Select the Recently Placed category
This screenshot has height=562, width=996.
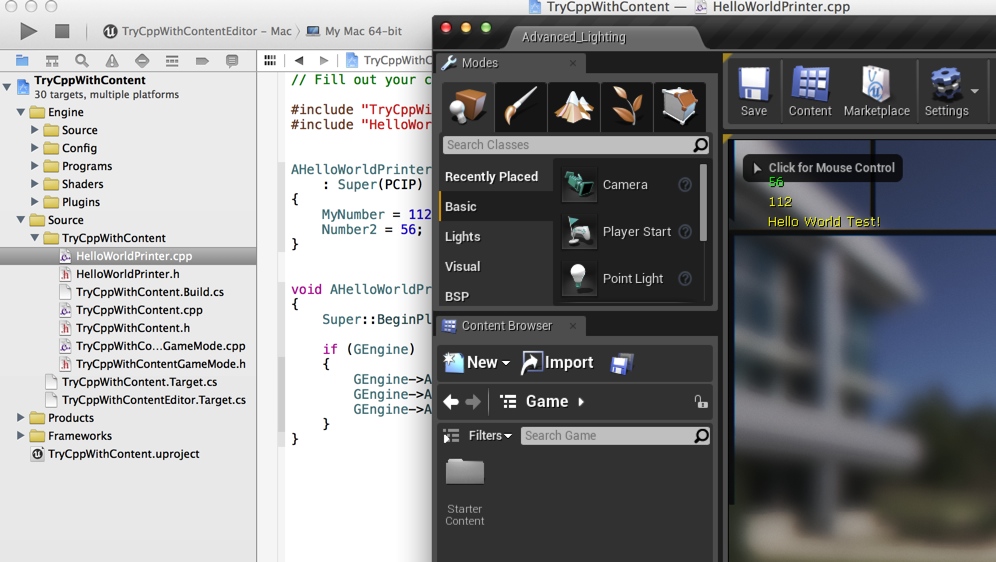tap(495, 177)
